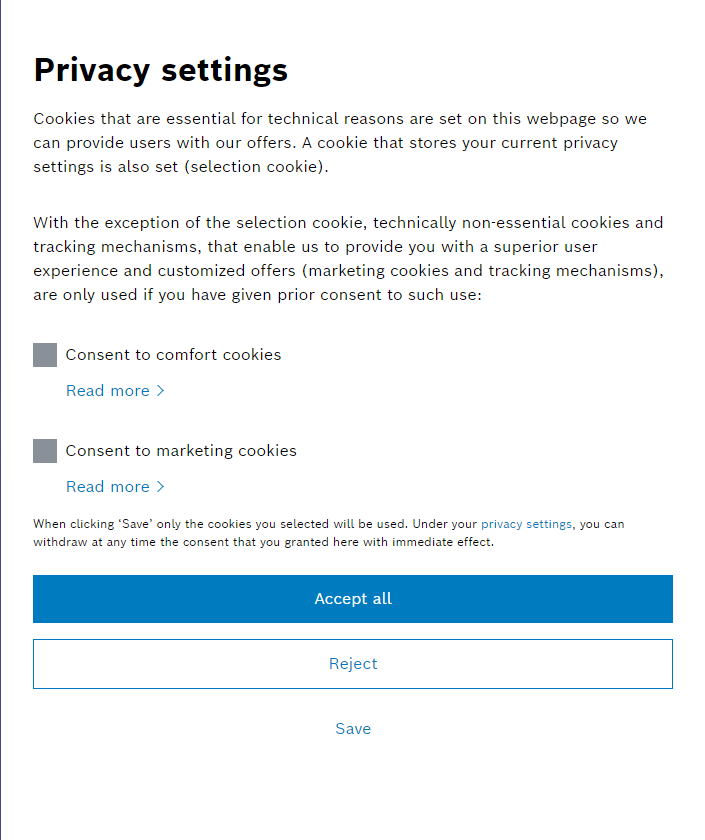Click the 'immediate effect' text in fine print
This screenshot has height=840, width=705.
pos(450,543)
